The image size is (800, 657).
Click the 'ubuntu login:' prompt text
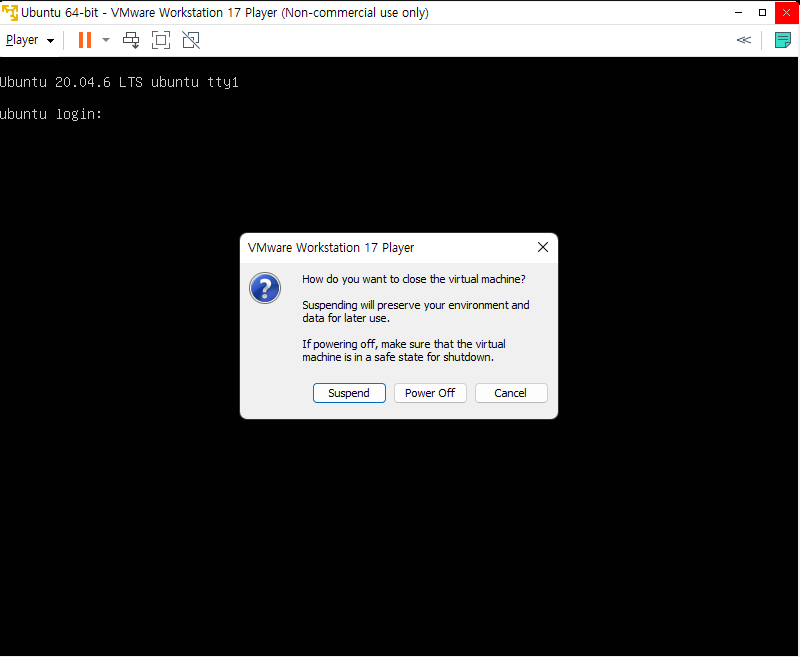[x=51, y=114]
